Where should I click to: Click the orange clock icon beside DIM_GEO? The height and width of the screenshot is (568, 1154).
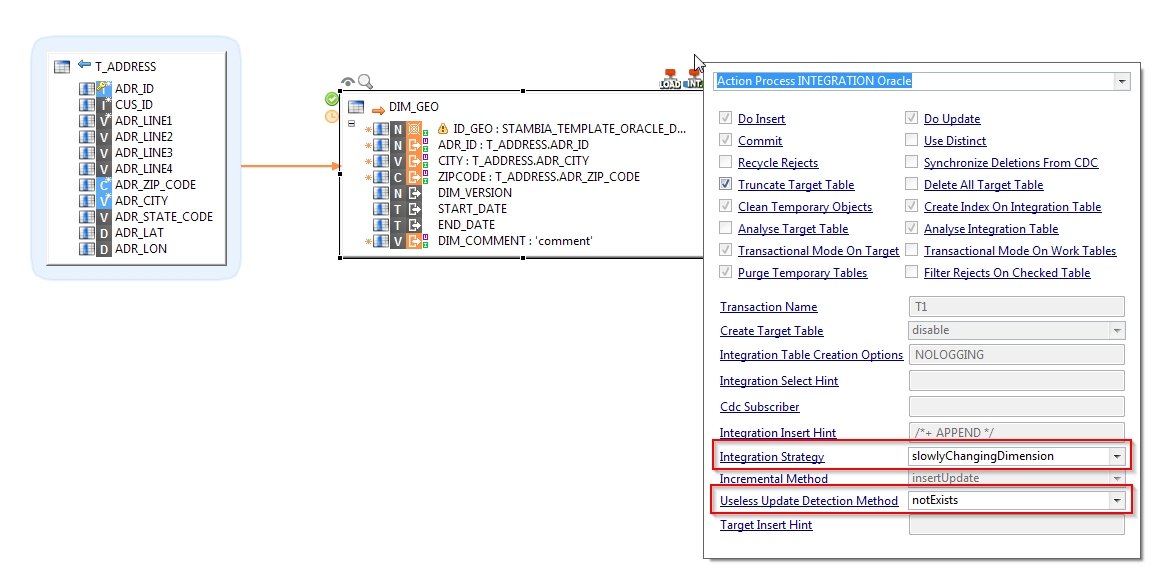[x=331, y=116]
